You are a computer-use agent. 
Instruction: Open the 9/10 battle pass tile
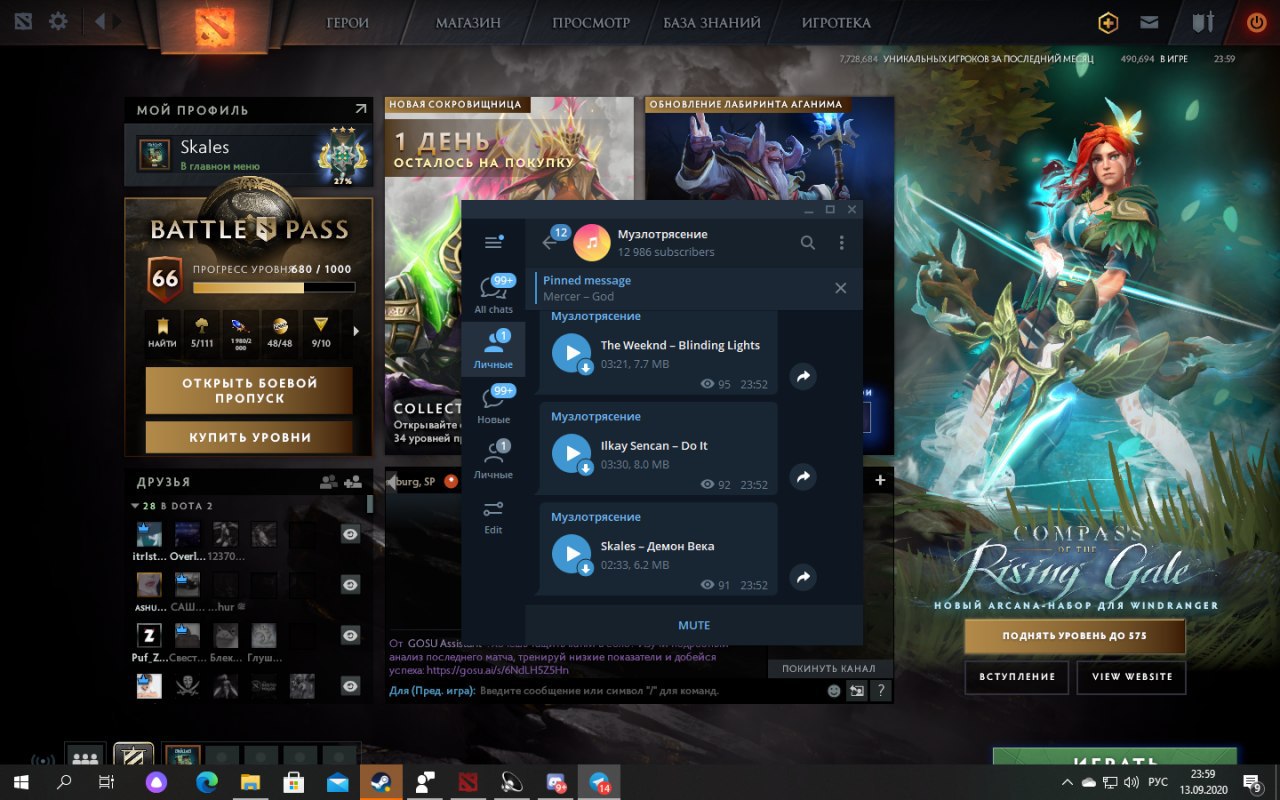321,334
